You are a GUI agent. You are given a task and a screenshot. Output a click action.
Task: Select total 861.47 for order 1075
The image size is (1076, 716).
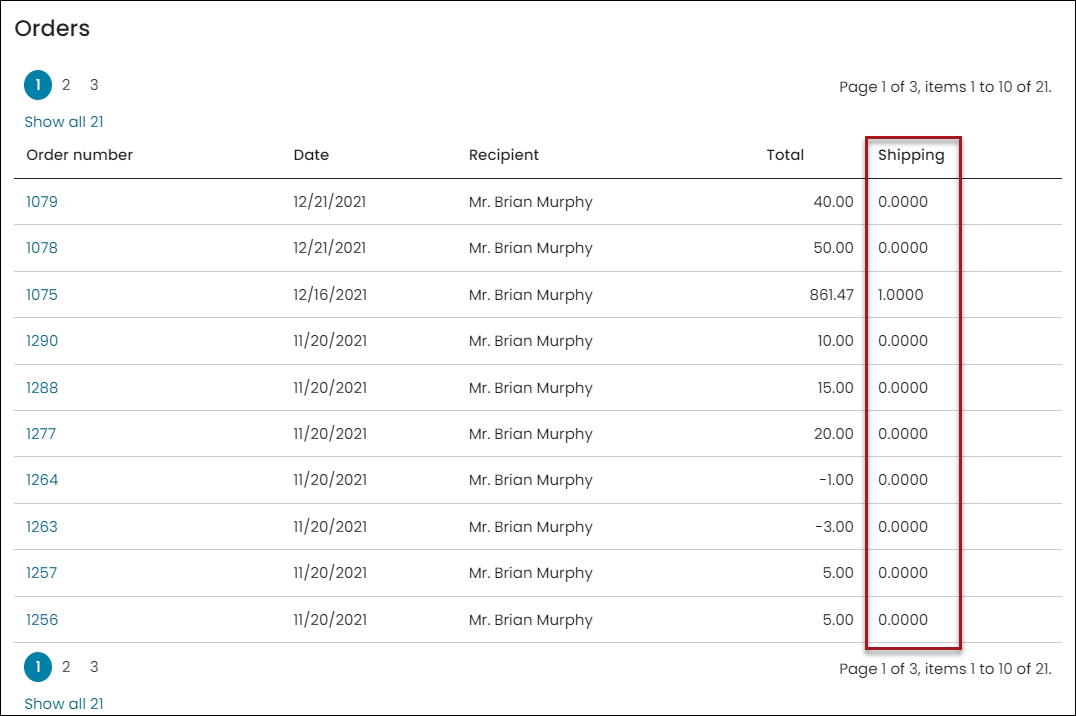pos(832,295)
